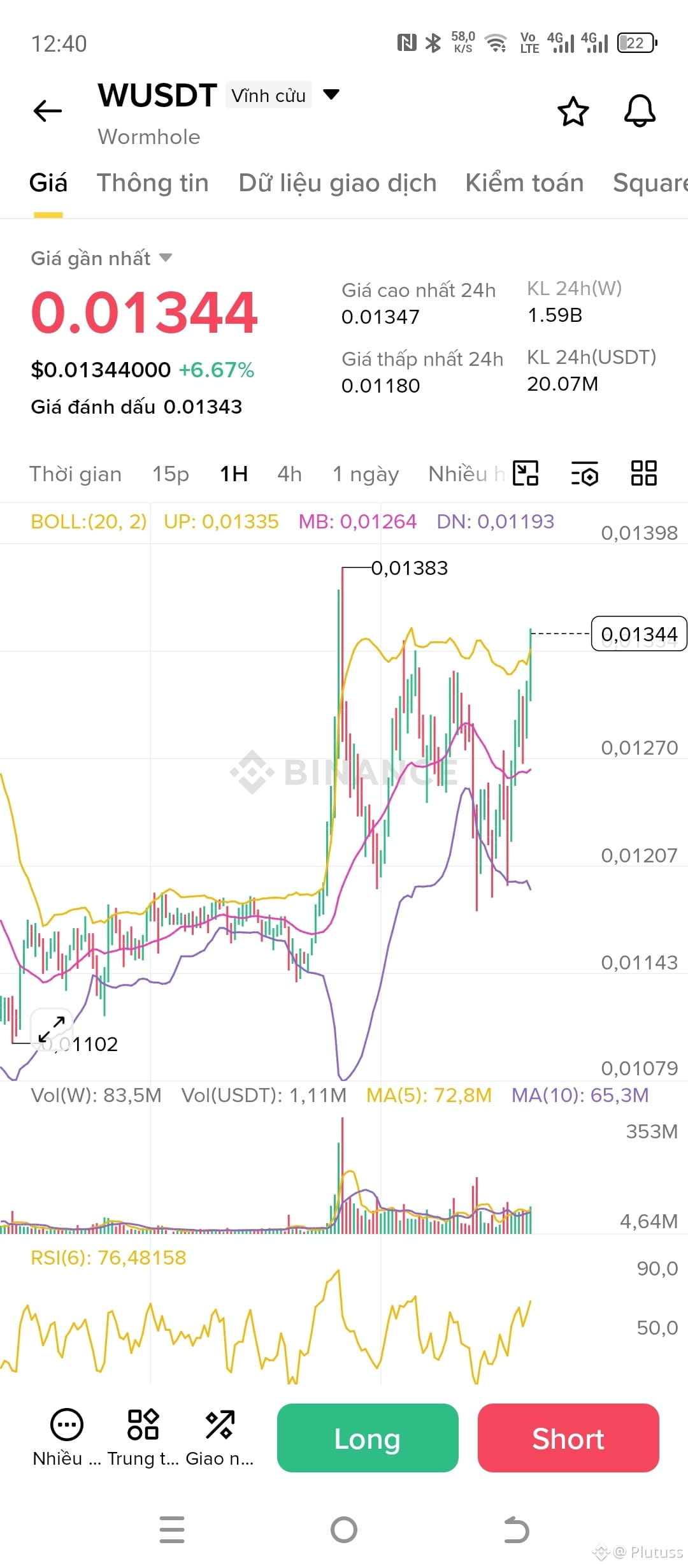
Task: Open the Nhiều ... more options icon
Action: click(x=67, y=1437)
